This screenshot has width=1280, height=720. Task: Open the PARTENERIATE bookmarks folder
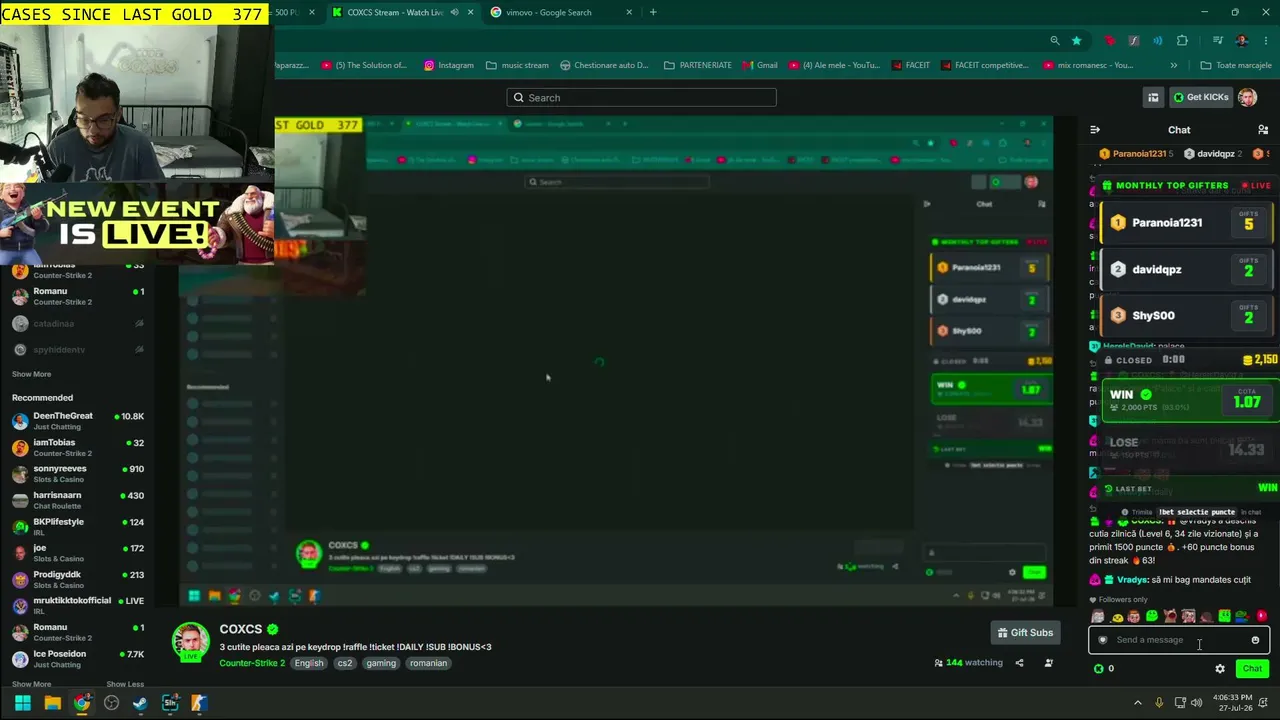pos(699,65)
